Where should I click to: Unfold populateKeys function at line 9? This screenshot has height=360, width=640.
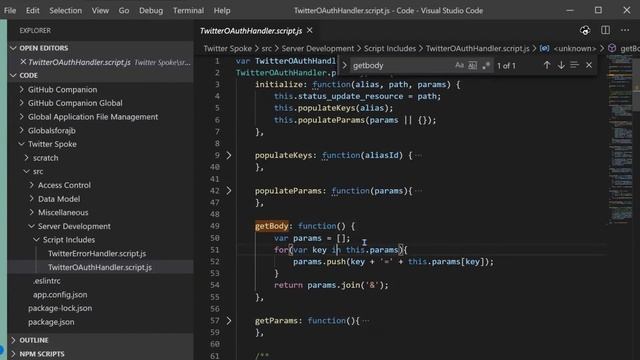pyautogui.click(x=229, y=156)
